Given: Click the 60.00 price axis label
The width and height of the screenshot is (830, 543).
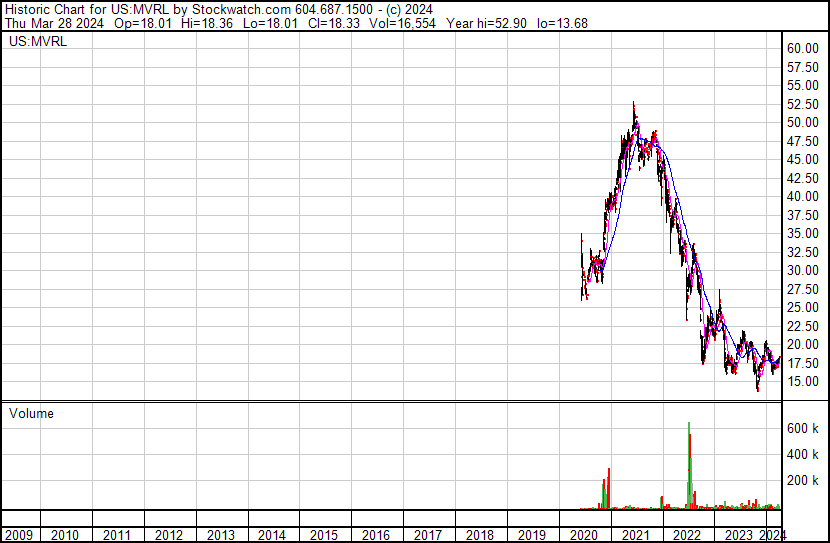Looking at the screenshot, I should click(802, 48).
